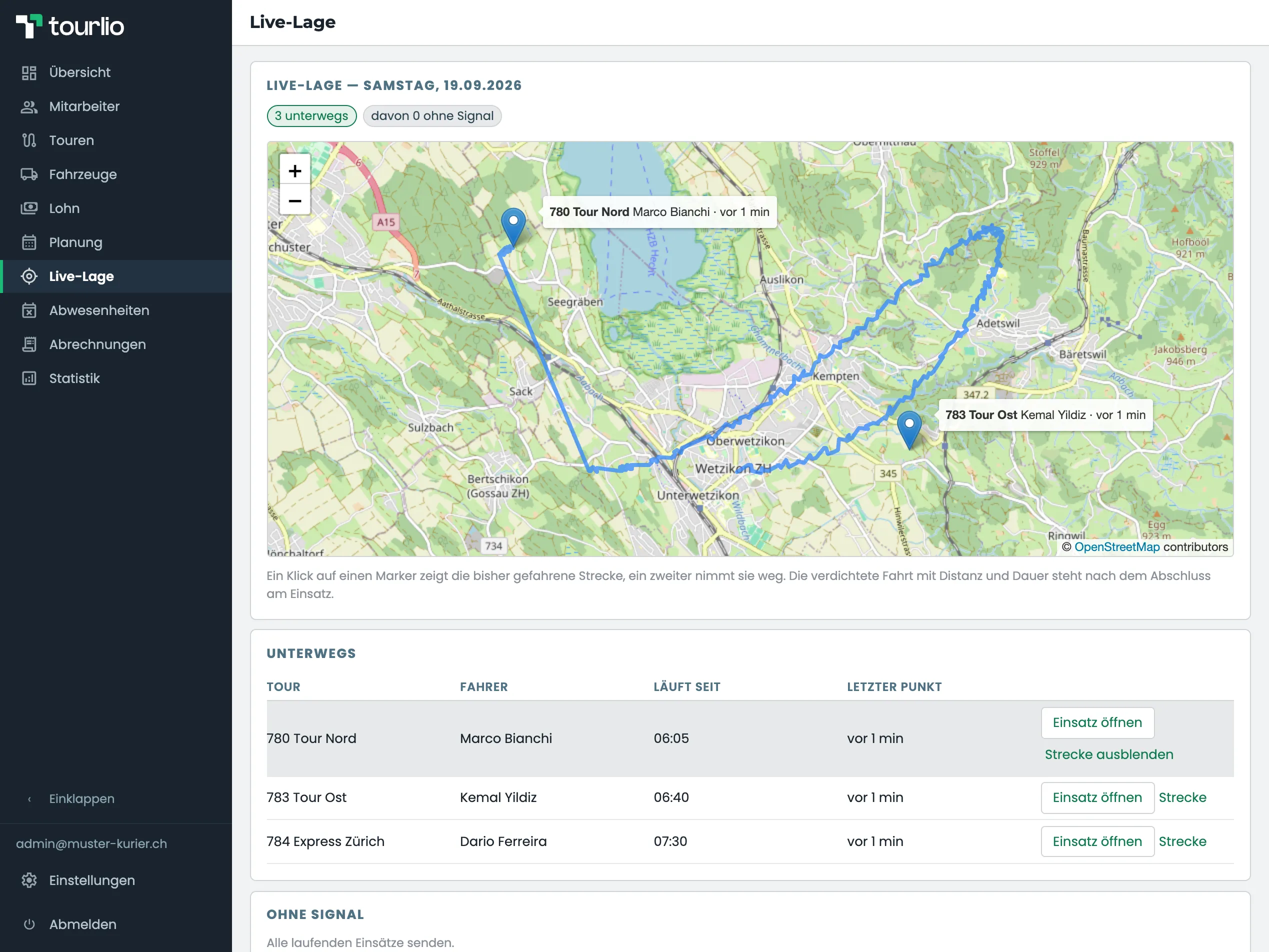Navigate to Statistik page
Viewport: 1269px width, 952px height.
pyautogui.click(x=116, y=378)
